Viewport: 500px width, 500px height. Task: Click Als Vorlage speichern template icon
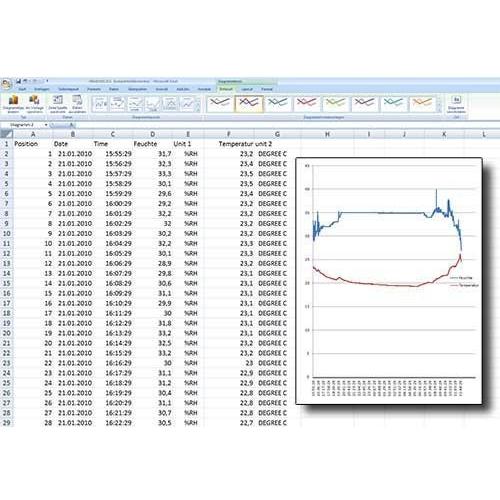[x=35, y=104]
